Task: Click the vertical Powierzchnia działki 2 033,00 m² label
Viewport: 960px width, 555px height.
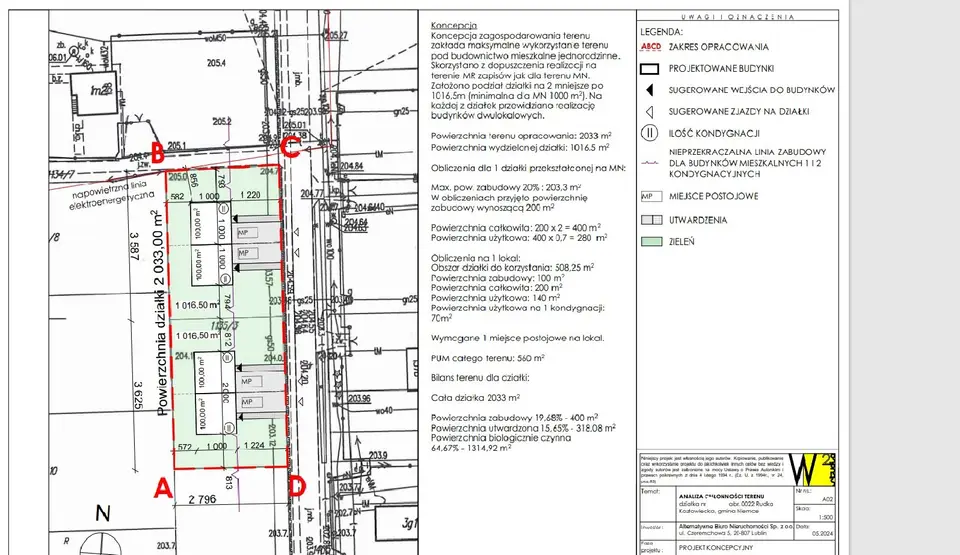Action: (161, 313)
